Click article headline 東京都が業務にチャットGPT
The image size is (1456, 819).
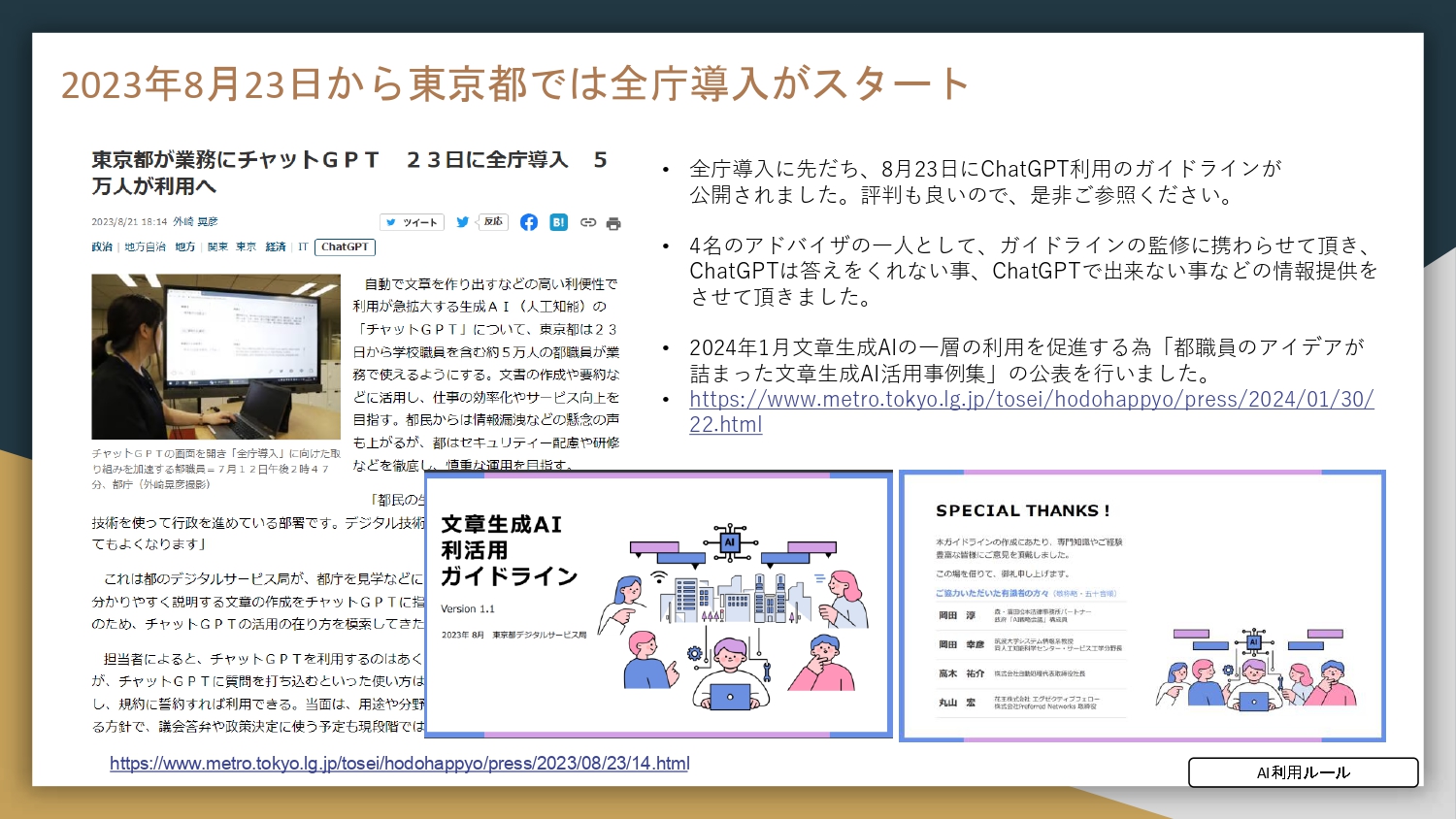click(x=349, y=172)
